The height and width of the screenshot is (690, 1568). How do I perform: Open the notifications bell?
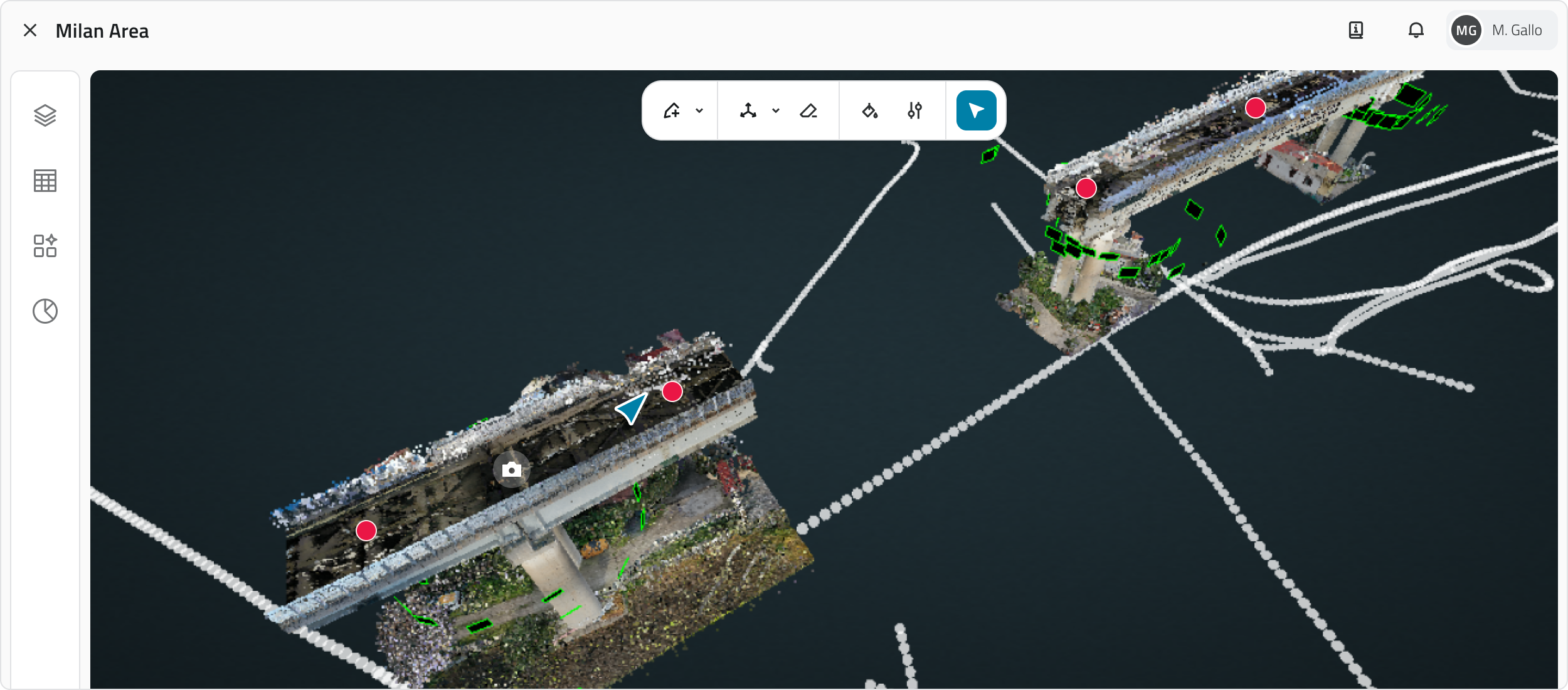pyautogui.click(x=1416, y=30)
